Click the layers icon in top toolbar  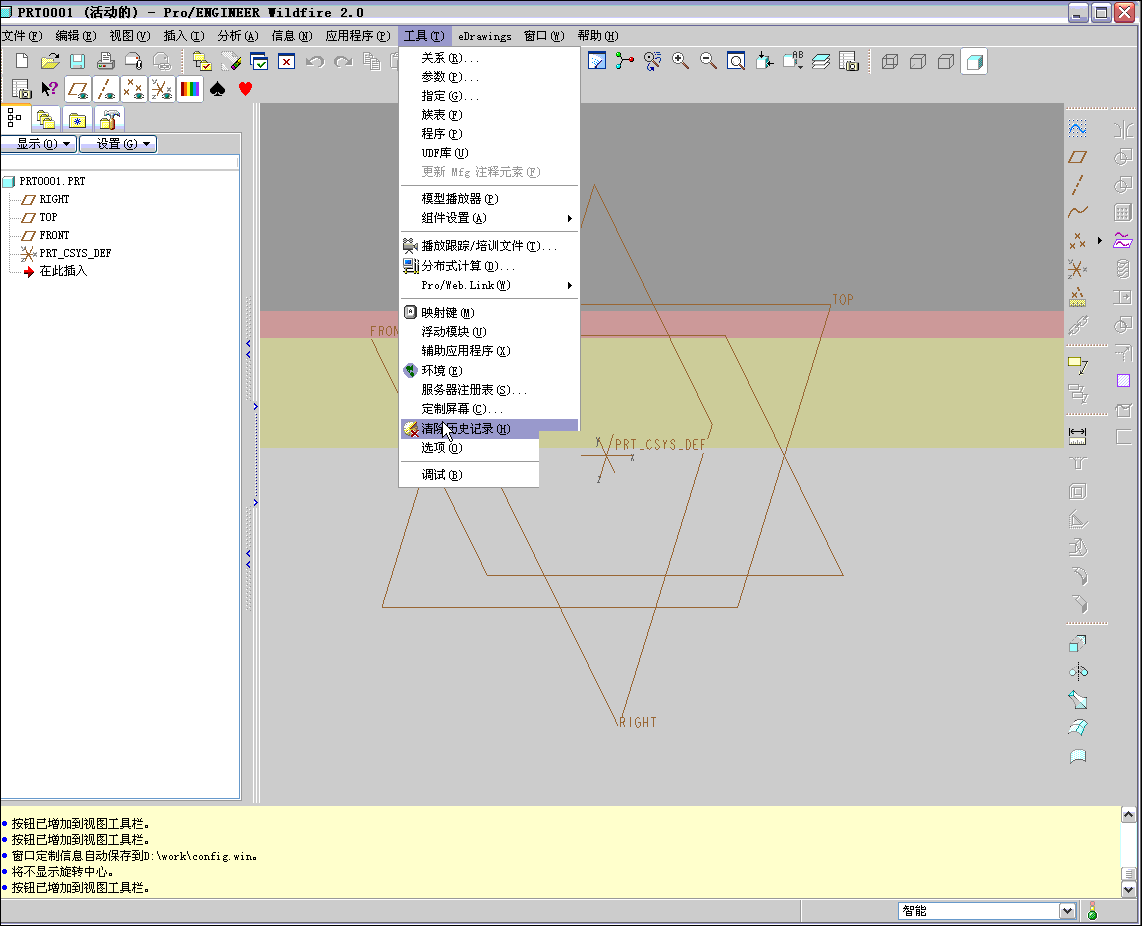[821, 61]
